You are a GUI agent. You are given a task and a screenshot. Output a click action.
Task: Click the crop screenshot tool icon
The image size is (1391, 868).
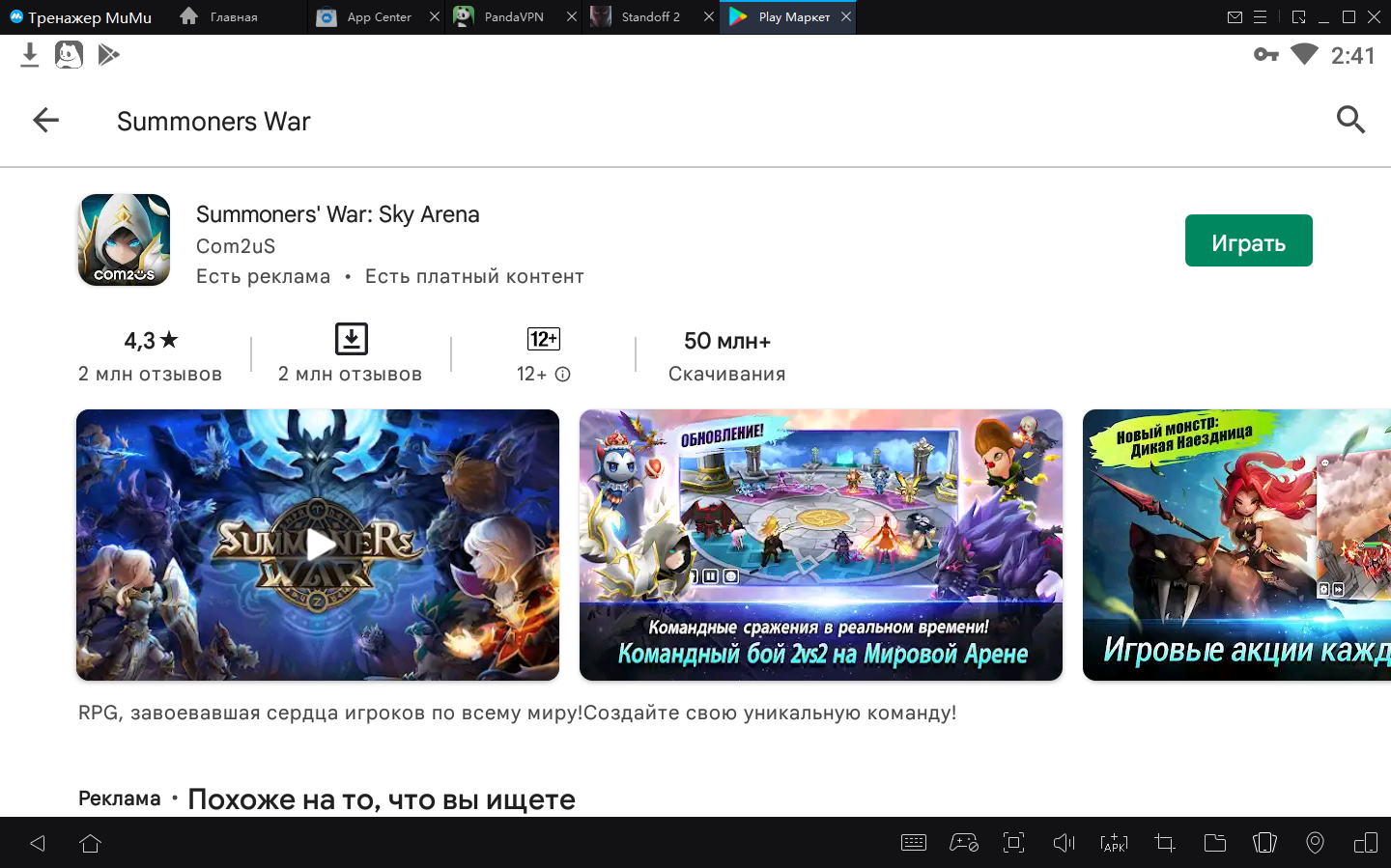(x=1164, y=843)
